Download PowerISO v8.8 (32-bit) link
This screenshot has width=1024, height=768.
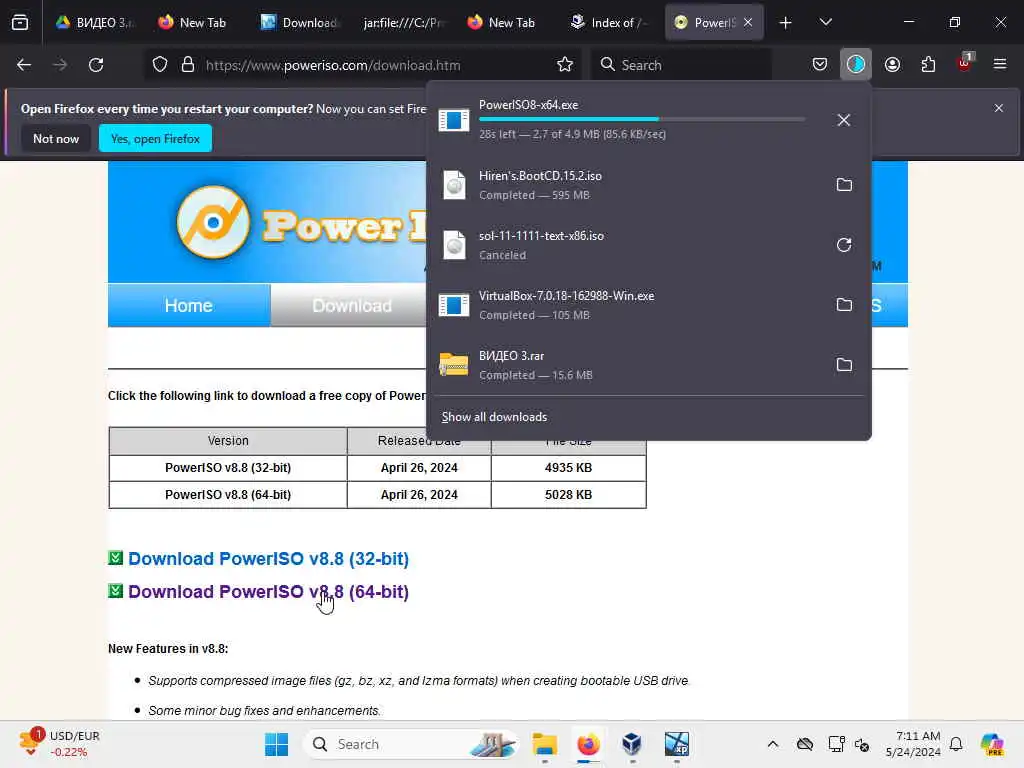click(268, 559)
